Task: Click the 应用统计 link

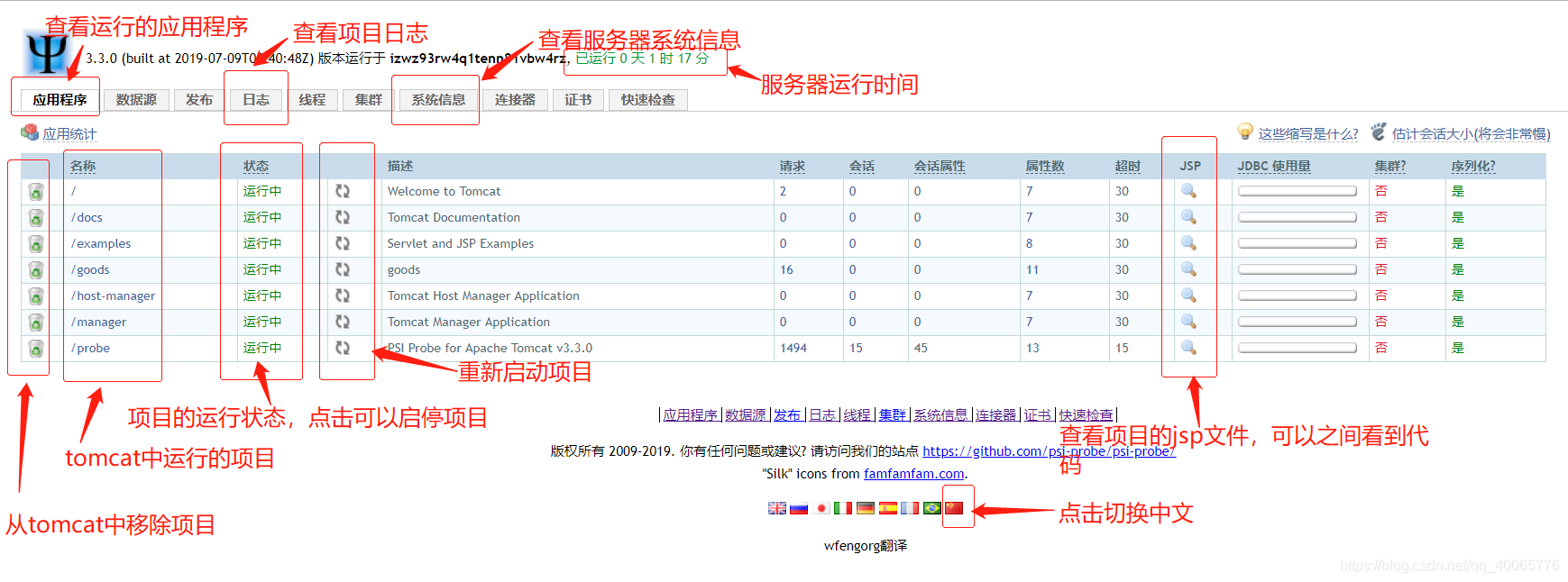Action: (x=69, y=133)
